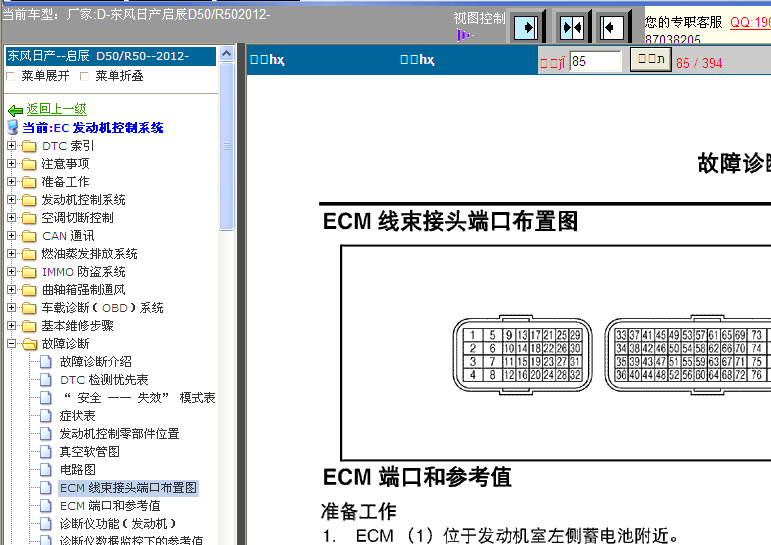Click the 真空软管图 document icon
This screenshot has height=545, width=771.
(45, 452)
